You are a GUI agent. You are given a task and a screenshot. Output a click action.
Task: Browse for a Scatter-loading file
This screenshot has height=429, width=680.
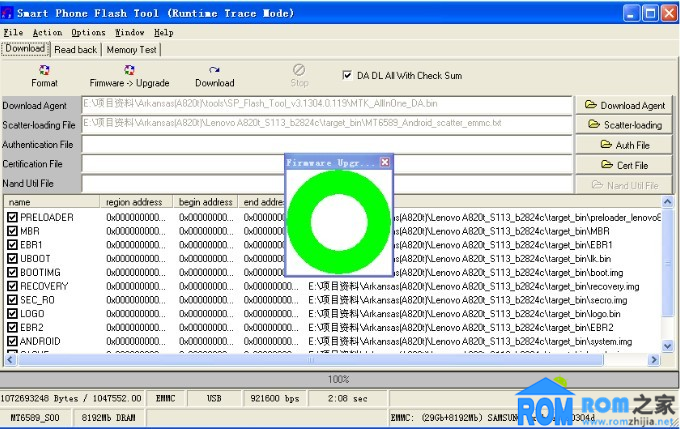625,125
